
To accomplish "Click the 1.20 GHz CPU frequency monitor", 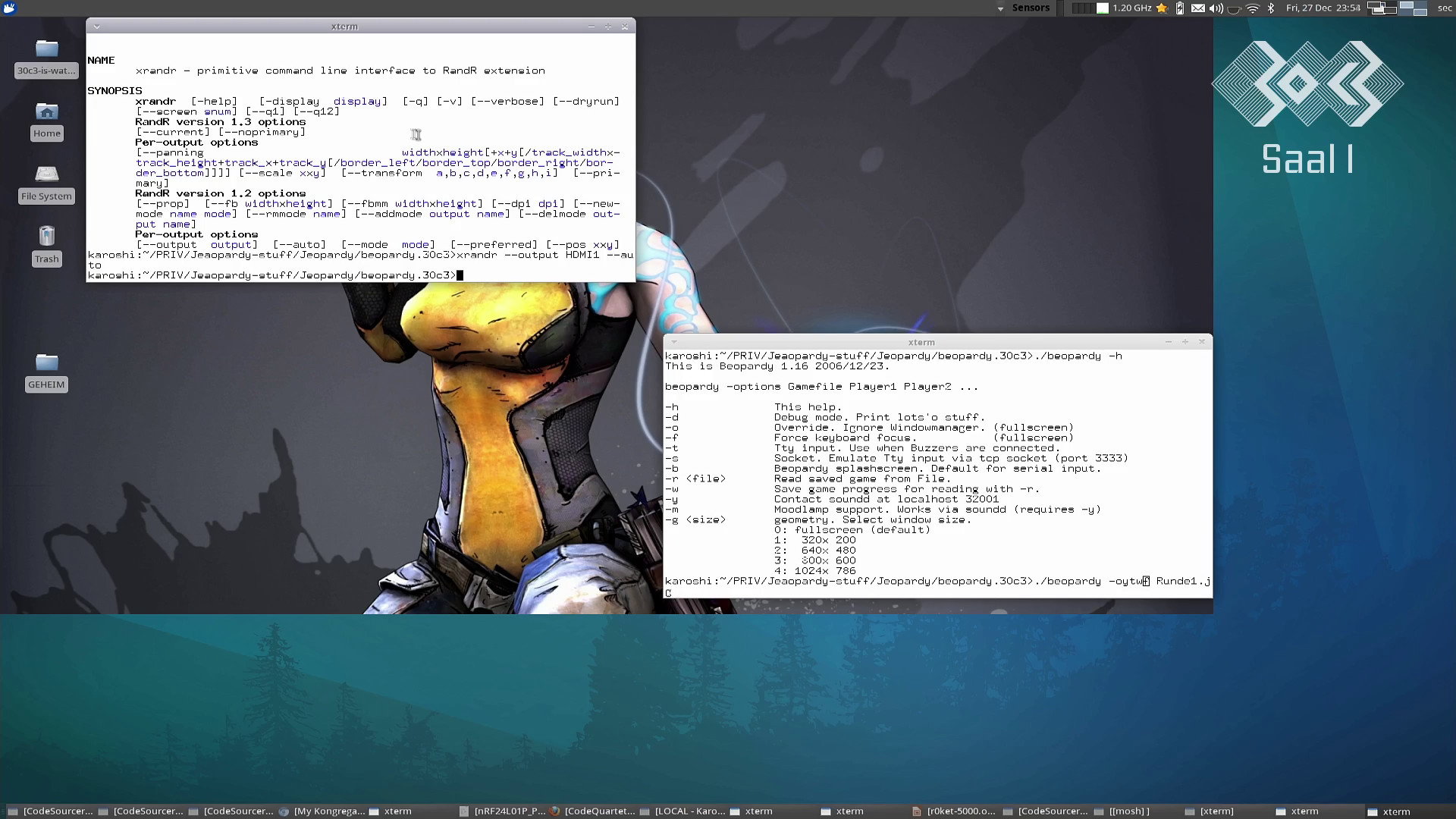I will tap(1131, 8).
